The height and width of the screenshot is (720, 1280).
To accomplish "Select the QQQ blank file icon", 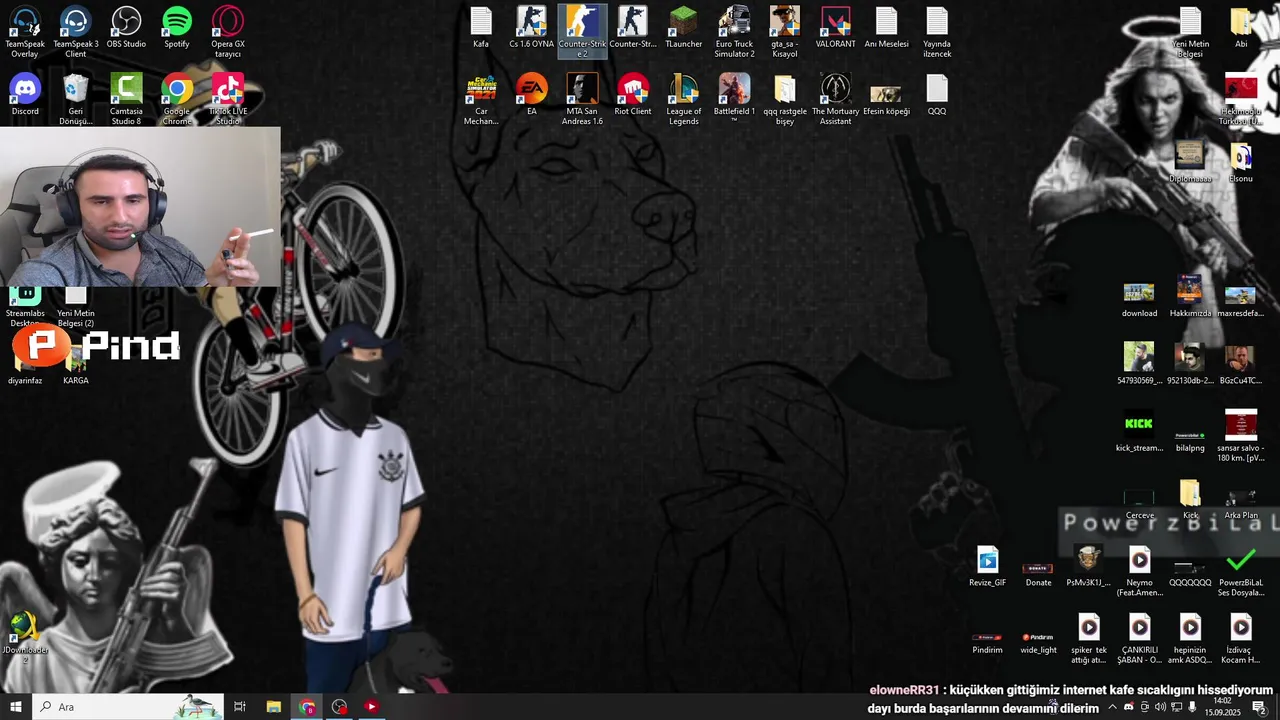I will [937, 95].
